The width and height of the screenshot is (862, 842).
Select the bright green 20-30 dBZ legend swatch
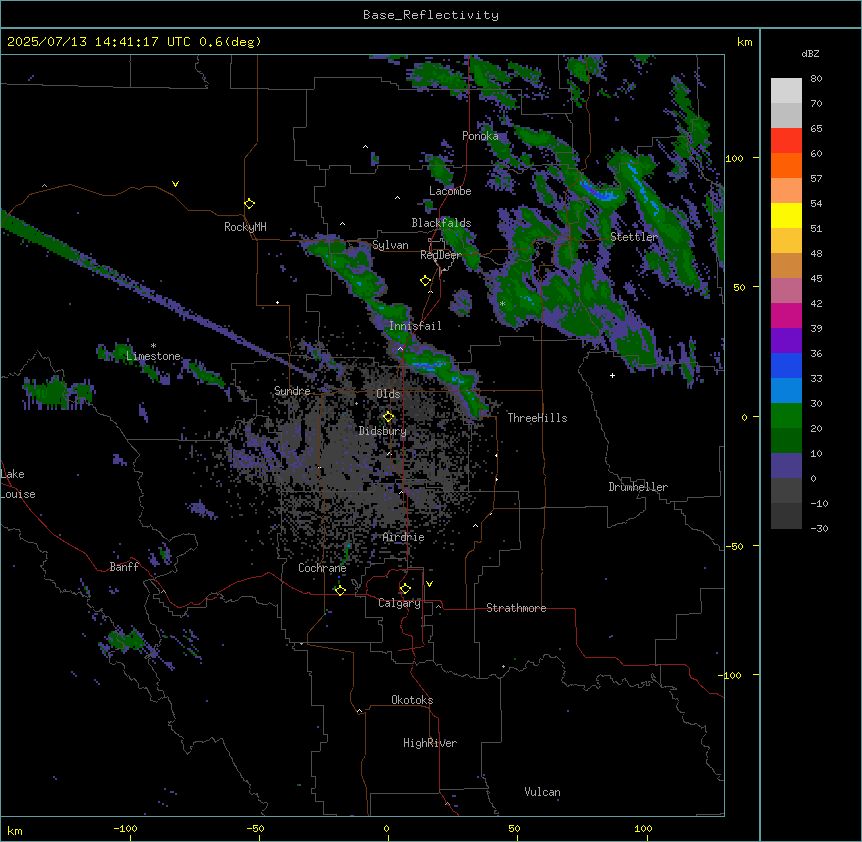786,416
